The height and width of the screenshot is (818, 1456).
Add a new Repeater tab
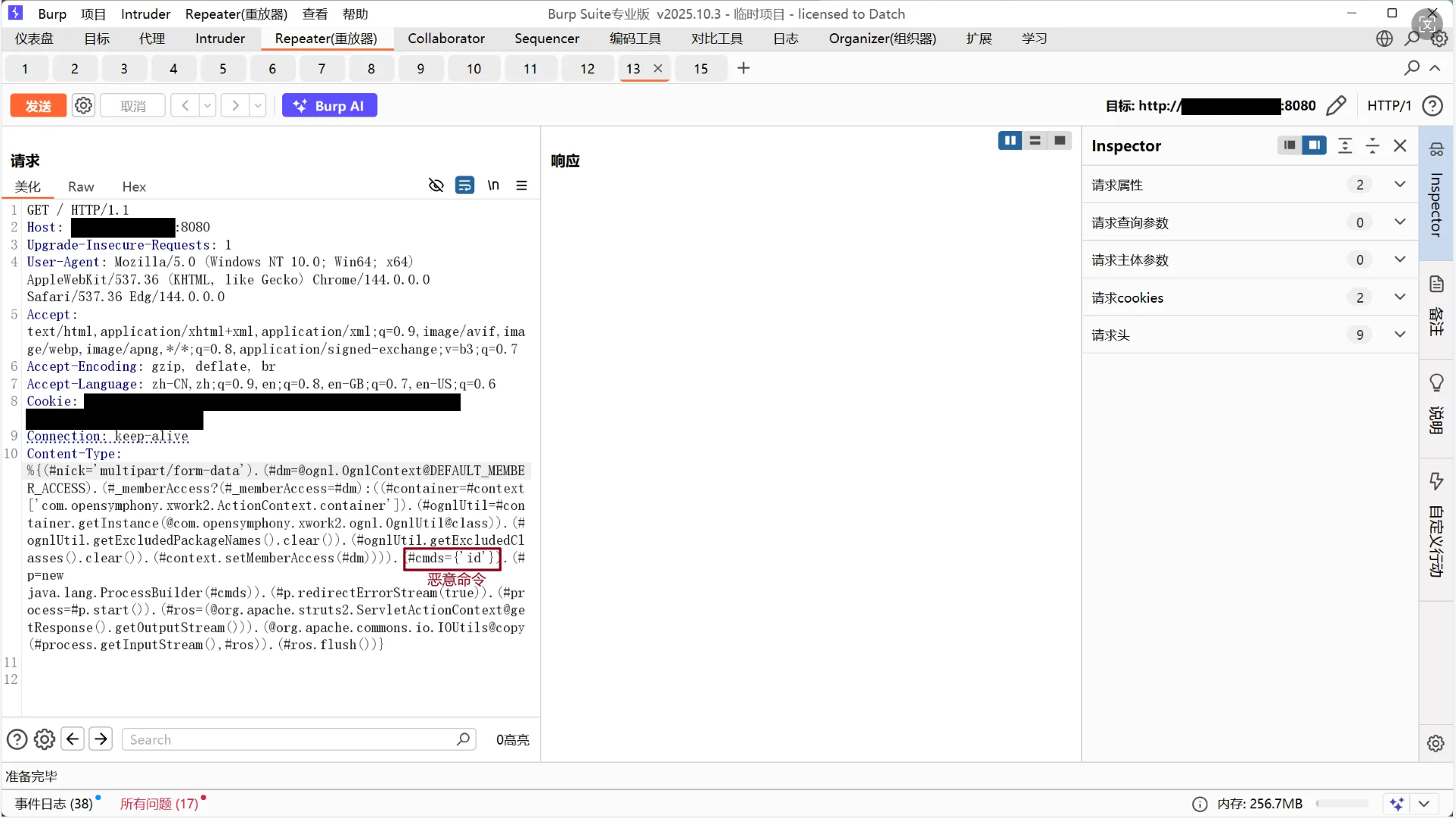(744, 68)
